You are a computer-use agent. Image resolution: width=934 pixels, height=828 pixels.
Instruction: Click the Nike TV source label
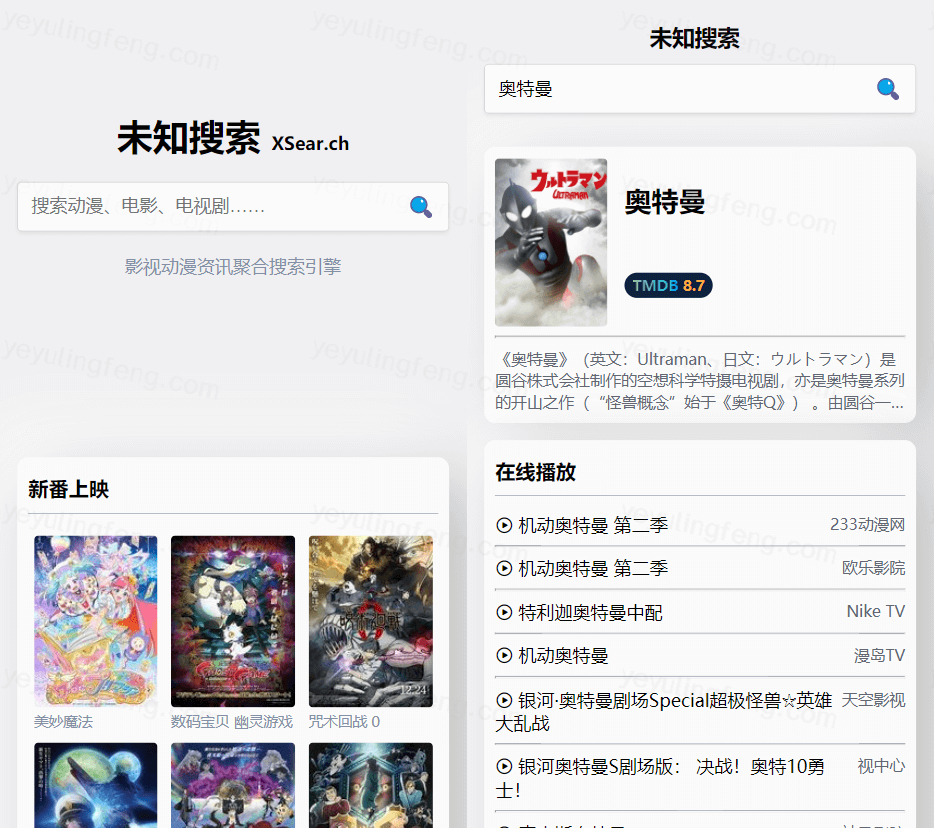tap(876, 611)
